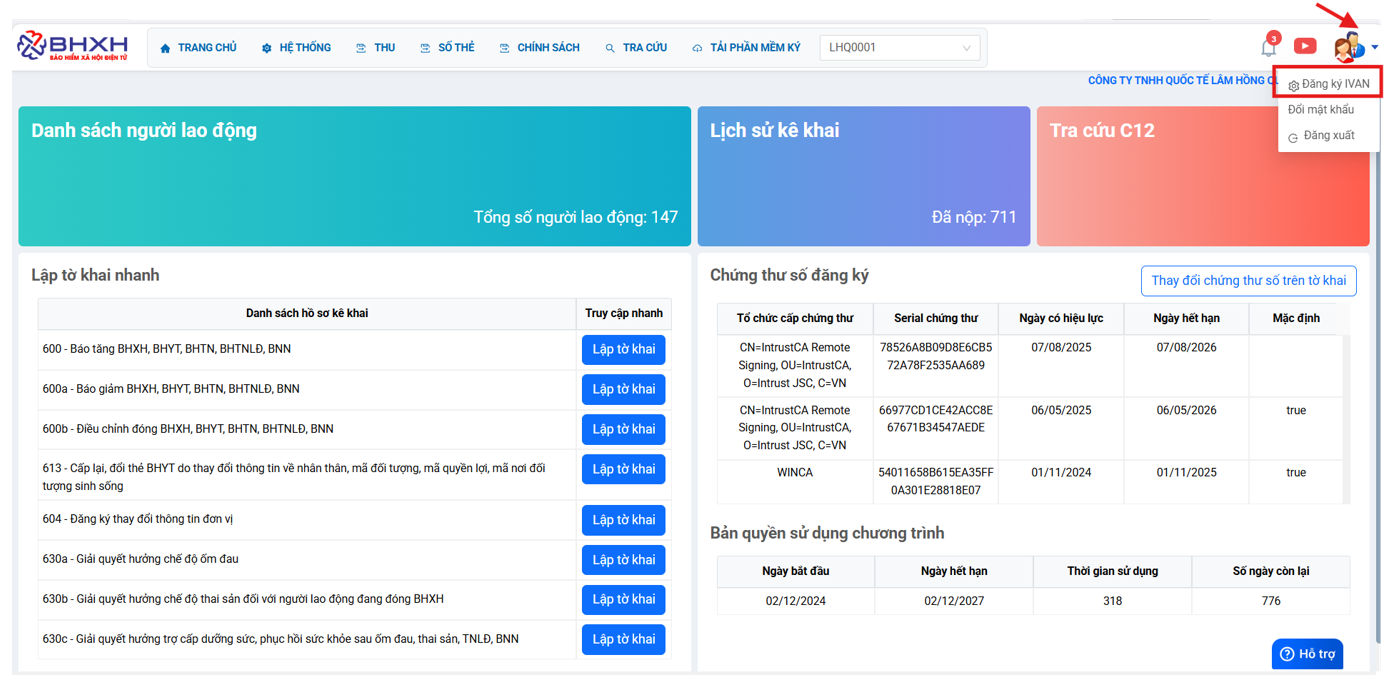Click the gear icon beside Hệ thống
The width and height of the screenshot is (1396, 688).
click(267, 48)
